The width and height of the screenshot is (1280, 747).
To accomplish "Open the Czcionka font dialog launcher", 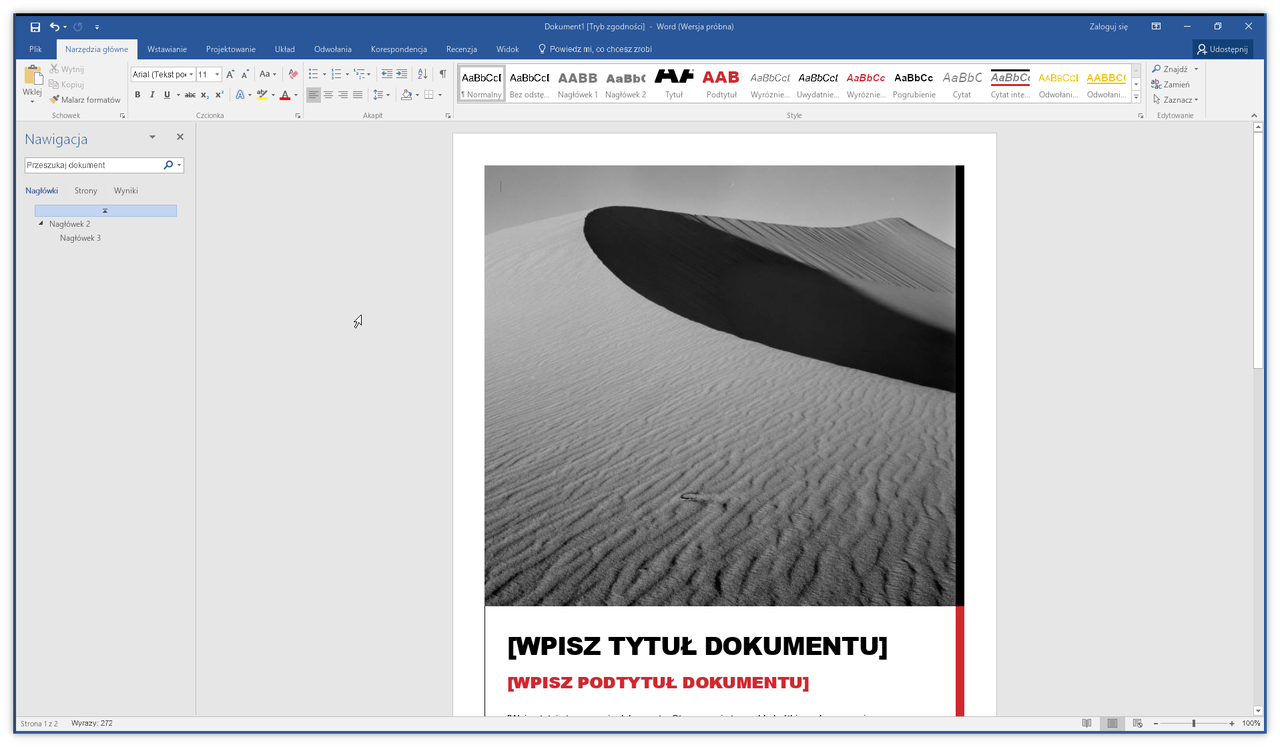I will click(298, 116).
